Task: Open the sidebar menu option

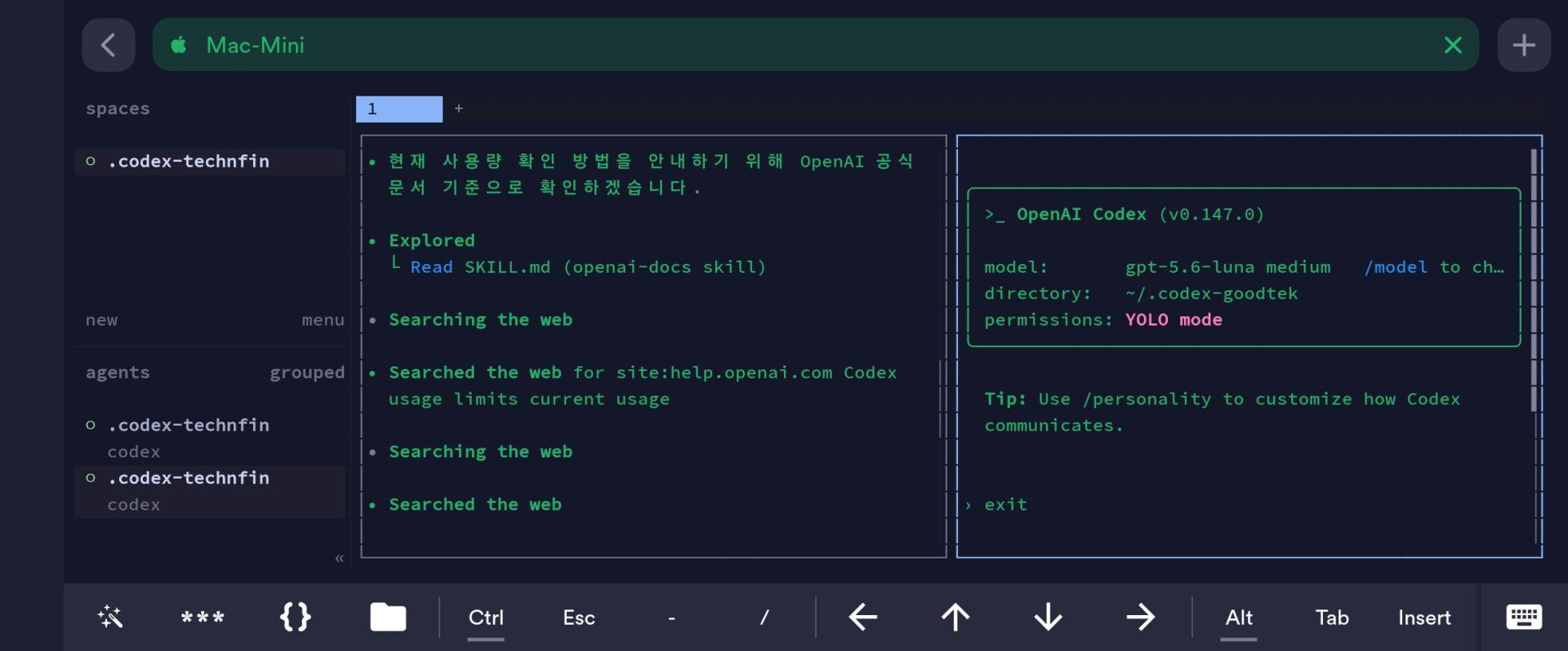Action: tap(323, 319)
